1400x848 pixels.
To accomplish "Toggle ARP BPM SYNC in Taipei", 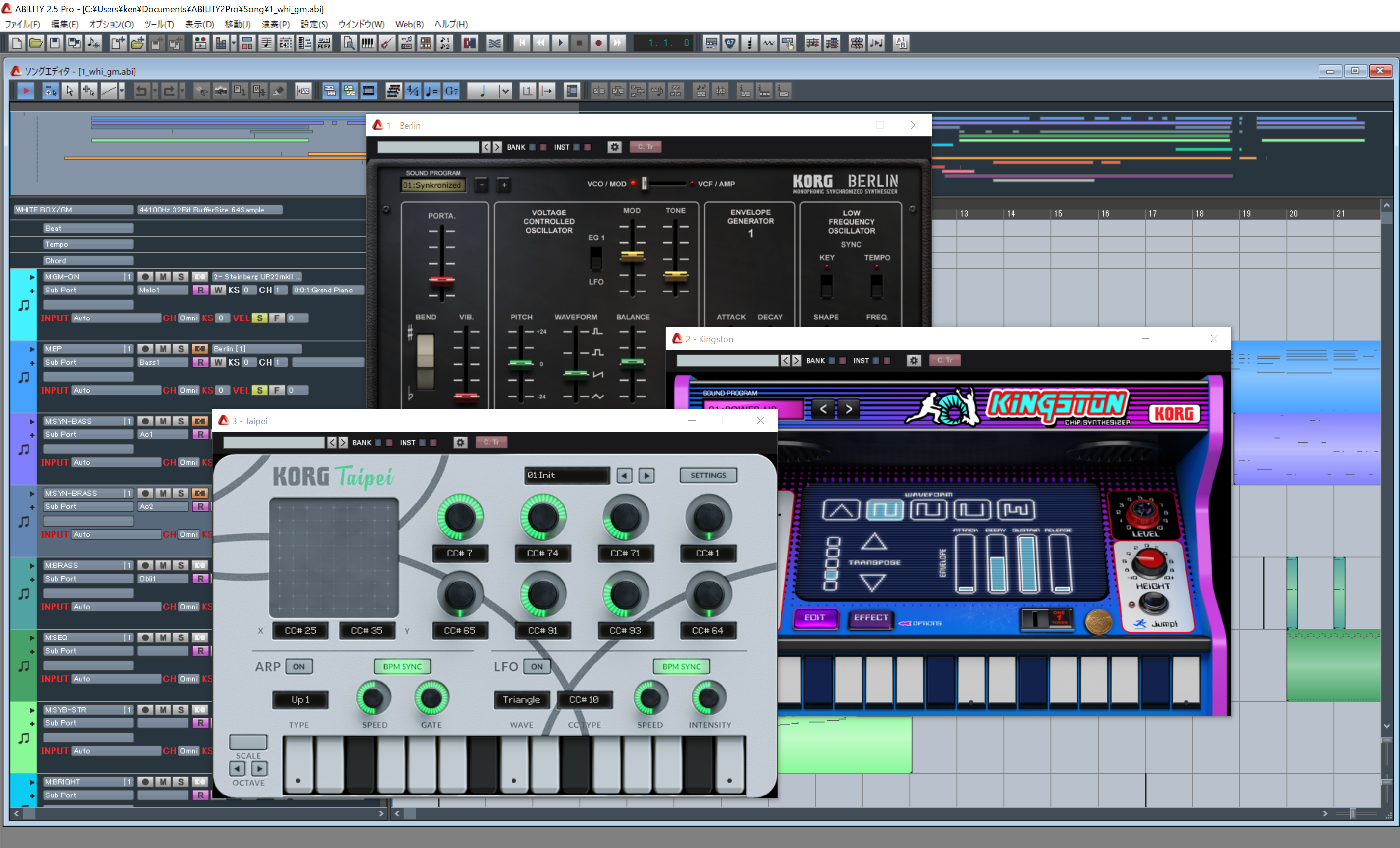I will coord(402,667).
